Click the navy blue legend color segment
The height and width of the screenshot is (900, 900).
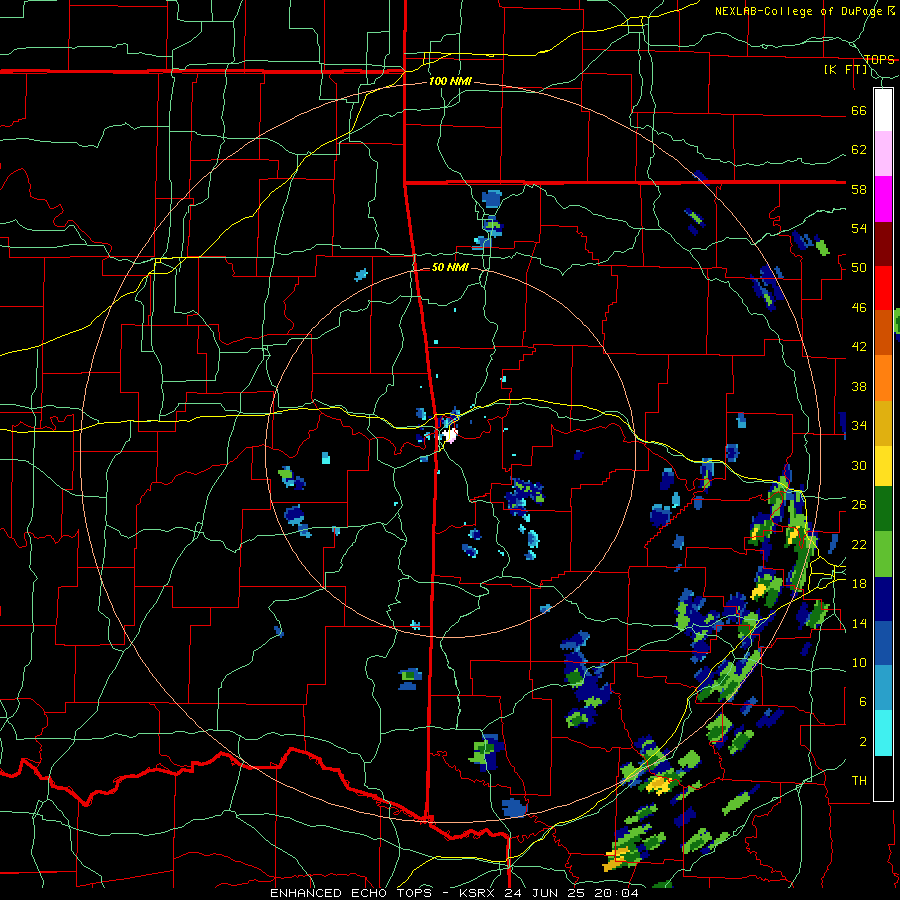tap(883, 599)
